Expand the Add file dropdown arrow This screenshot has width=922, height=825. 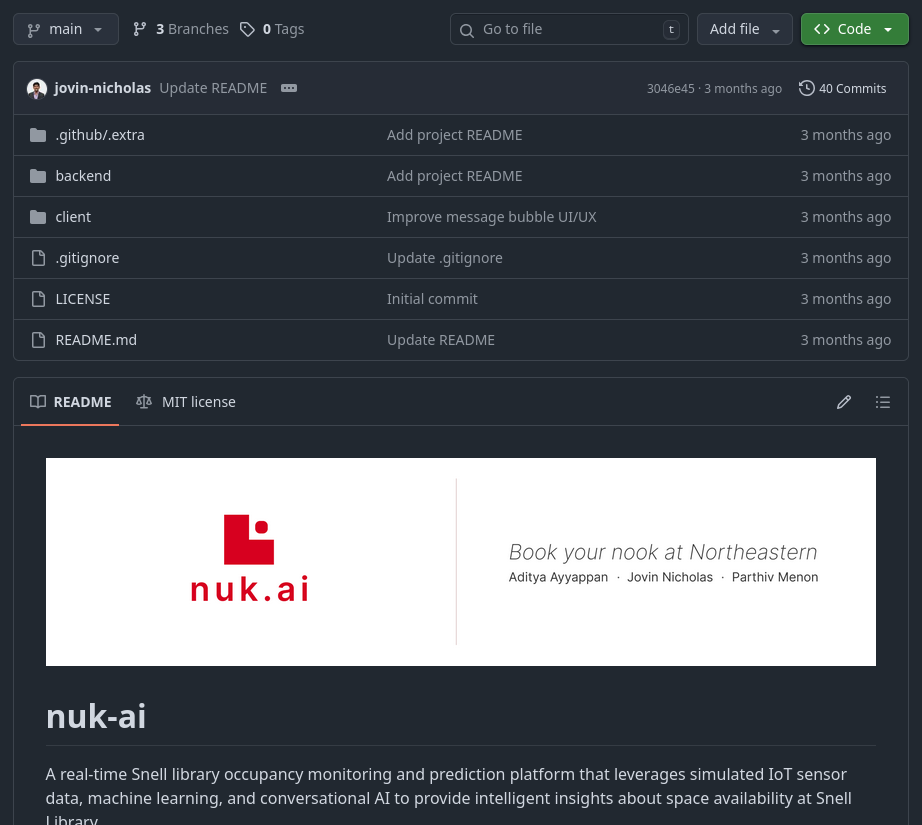pos(775,29)
